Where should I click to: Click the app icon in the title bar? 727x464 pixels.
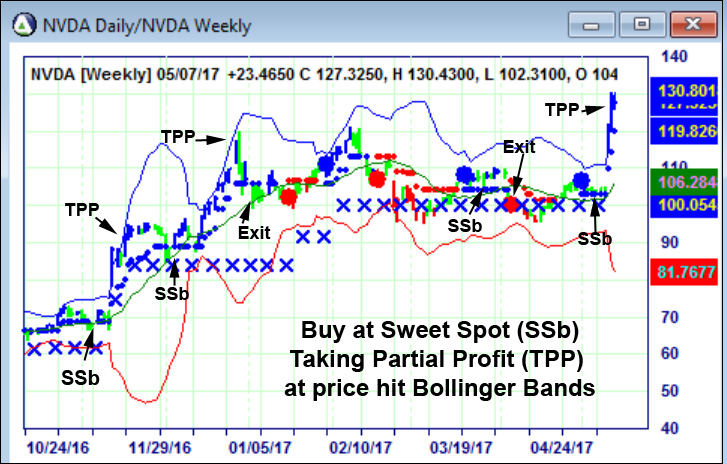(24, 25)
